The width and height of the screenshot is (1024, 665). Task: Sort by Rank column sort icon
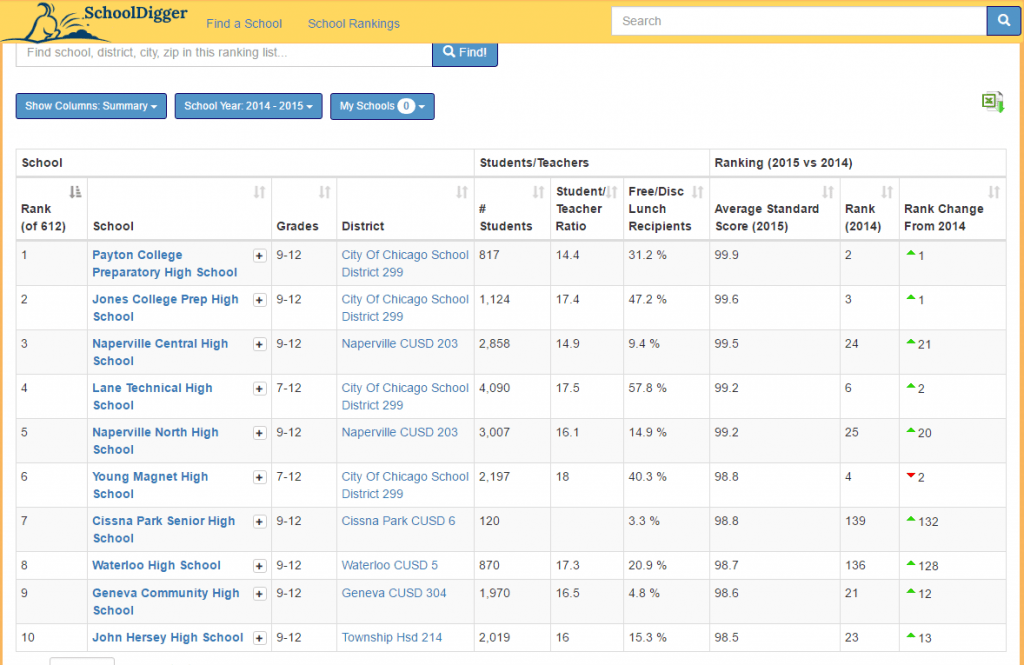pyautogui.click(x=75, y=192)
